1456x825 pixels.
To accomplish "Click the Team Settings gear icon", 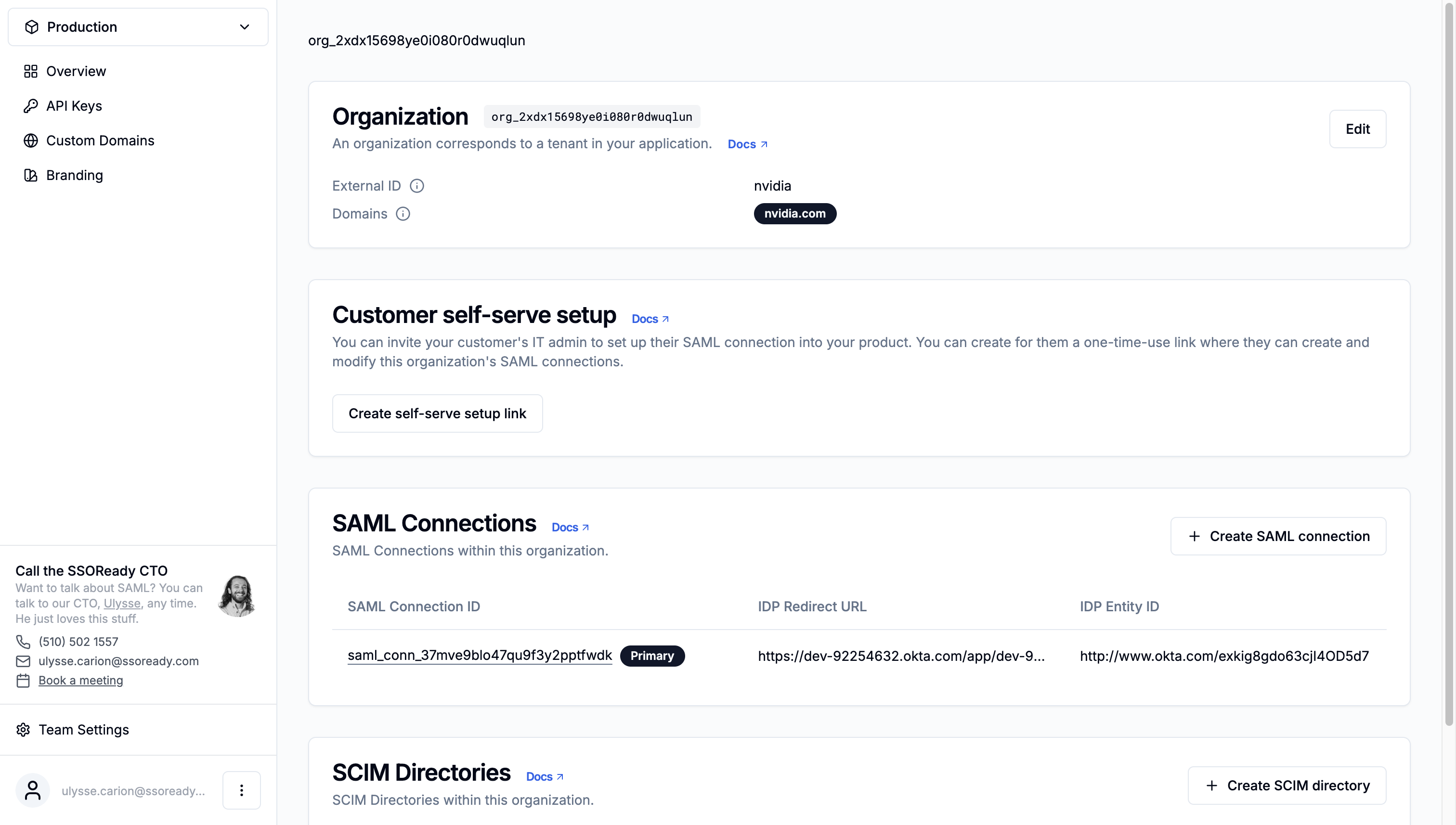I will tap(23, 729).
